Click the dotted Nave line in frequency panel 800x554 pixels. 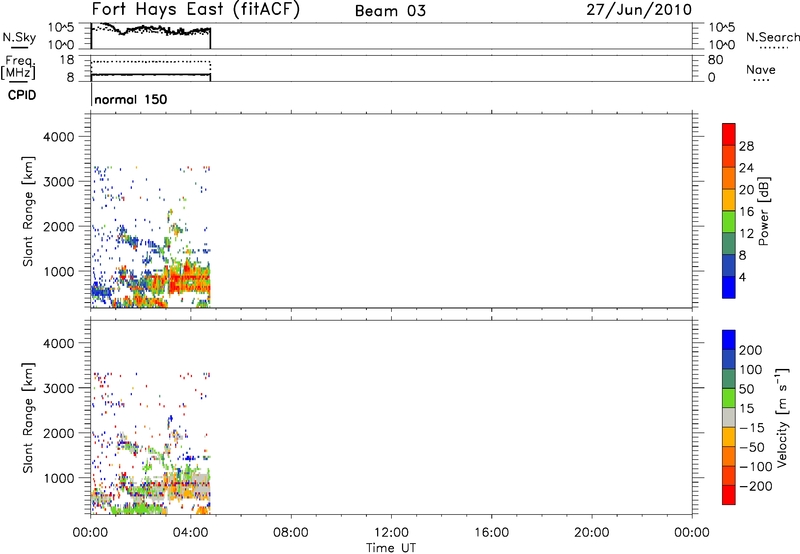click(x=151, y=62)
